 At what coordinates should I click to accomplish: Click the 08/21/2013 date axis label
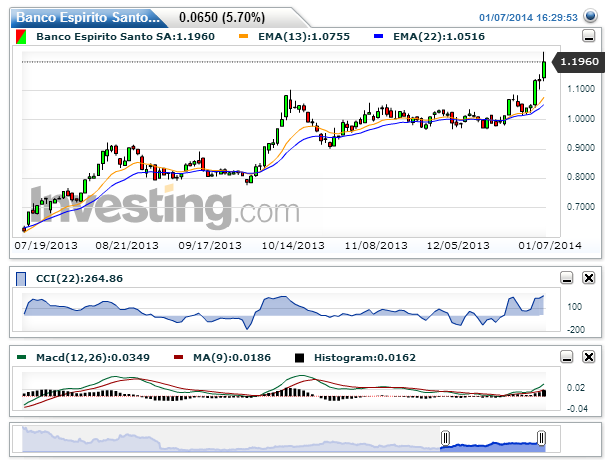coord(127,246)
